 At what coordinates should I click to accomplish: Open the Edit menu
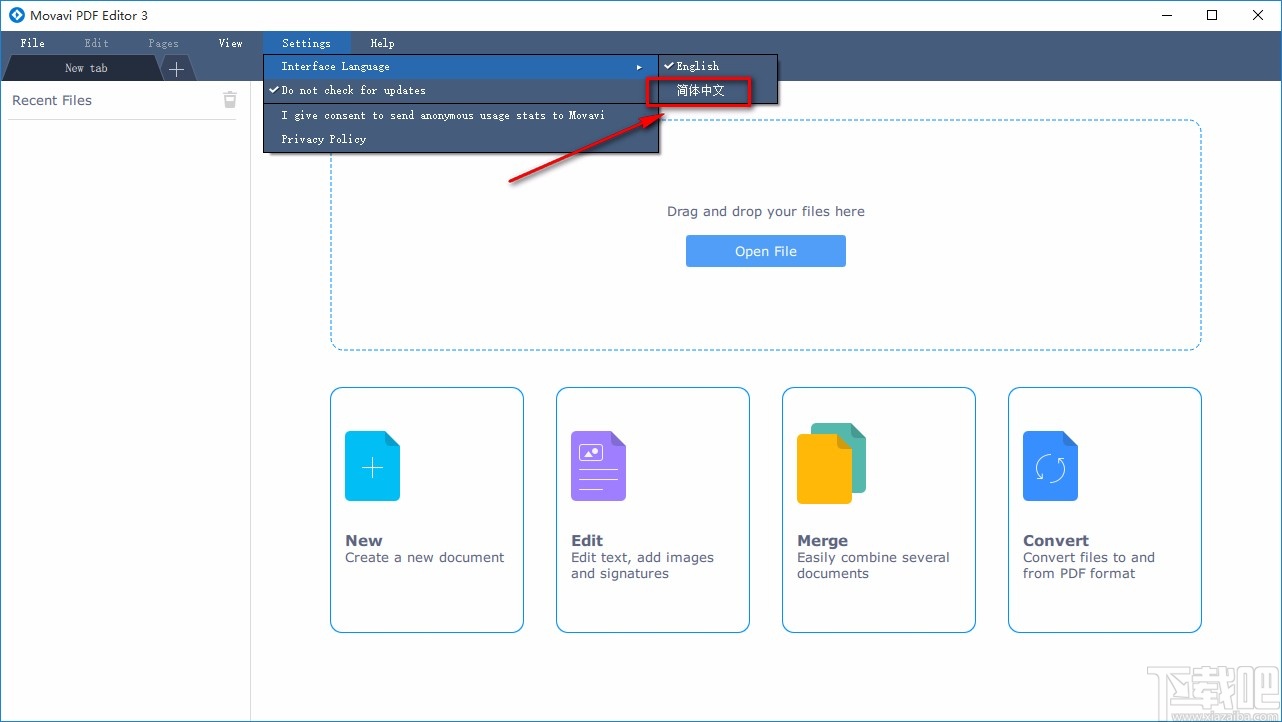[97, 43]
